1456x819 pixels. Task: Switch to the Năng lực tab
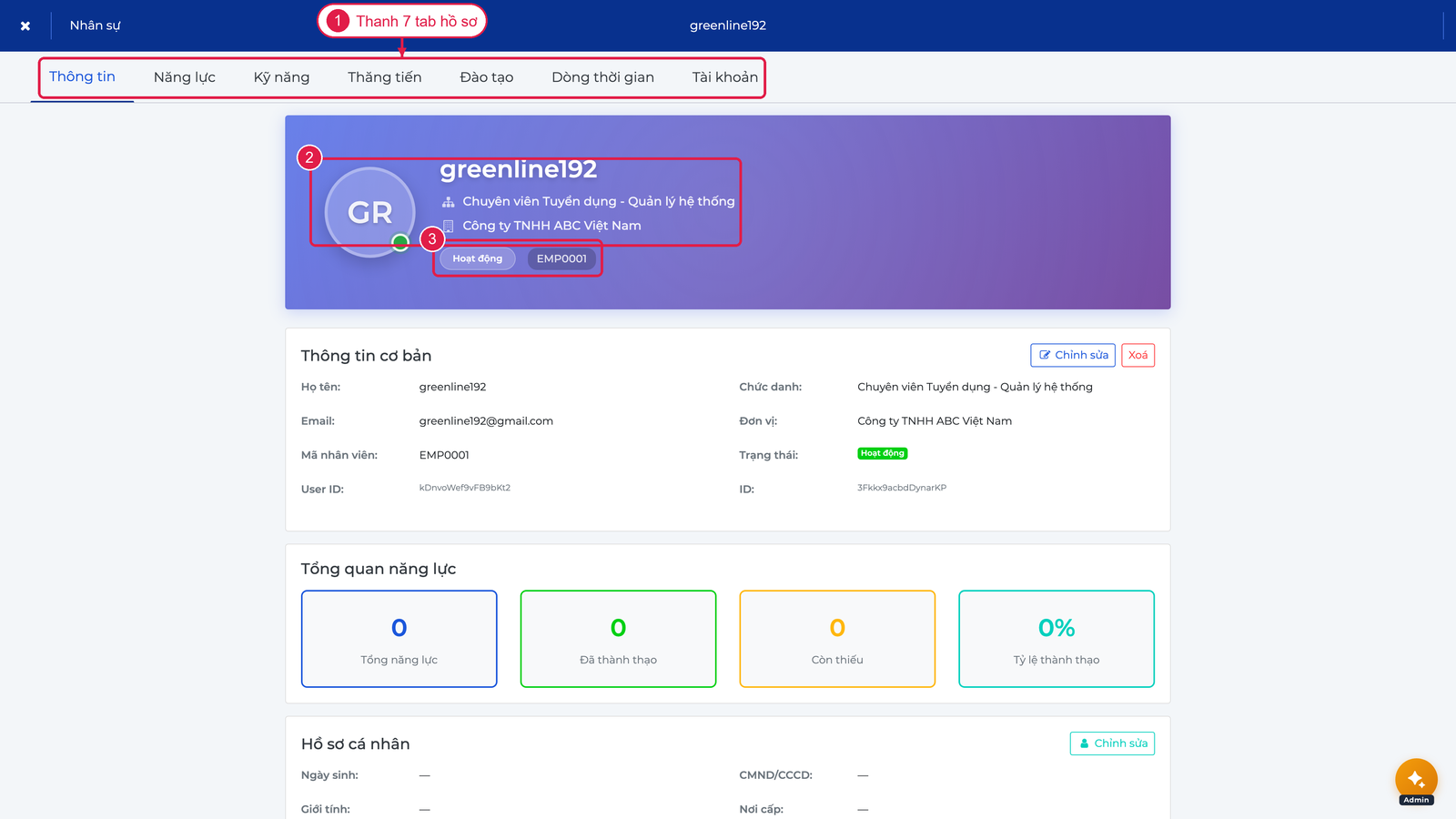click(185, 77)
